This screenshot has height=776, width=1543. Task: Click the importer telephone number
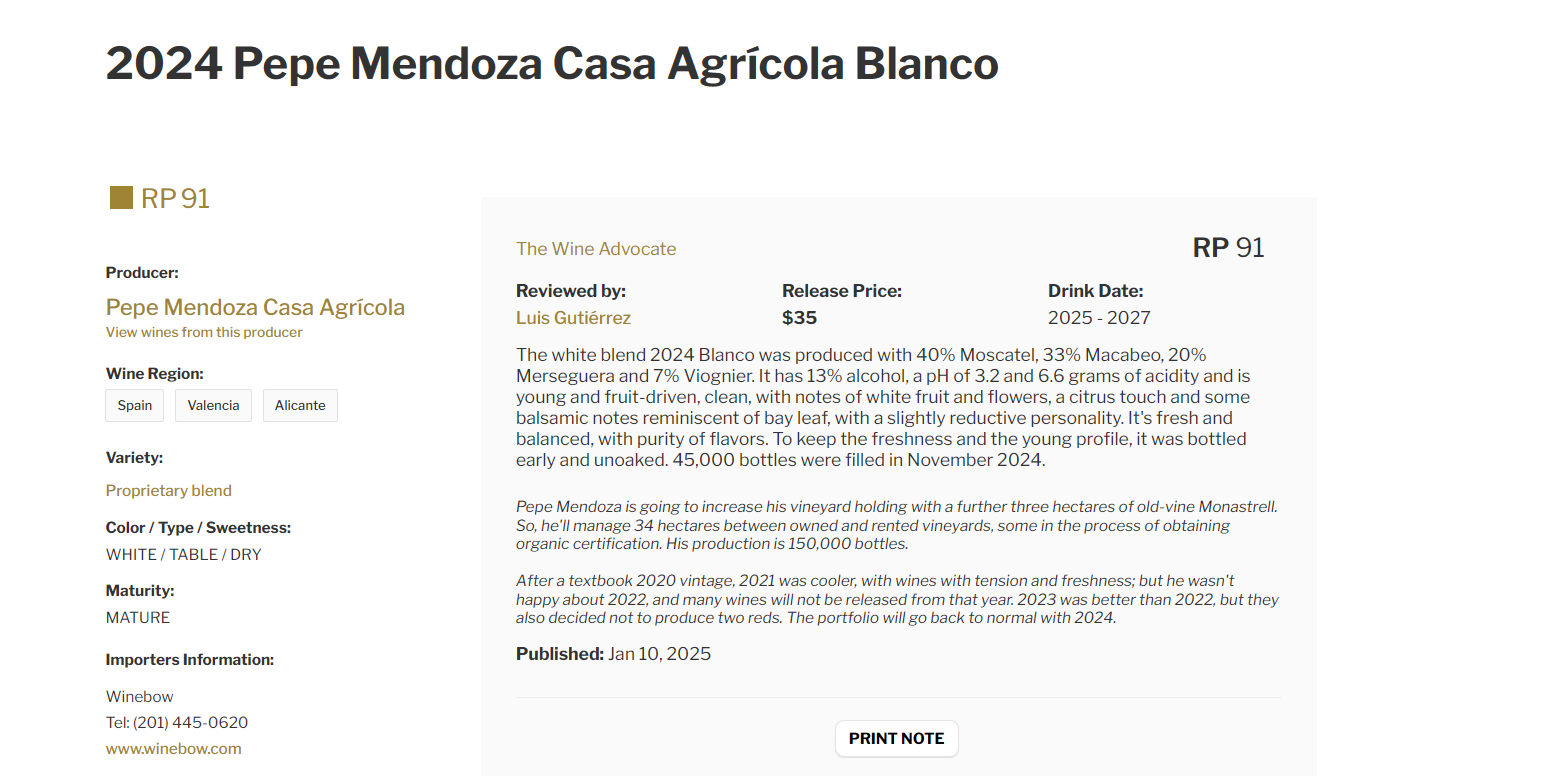click(177, 722)
